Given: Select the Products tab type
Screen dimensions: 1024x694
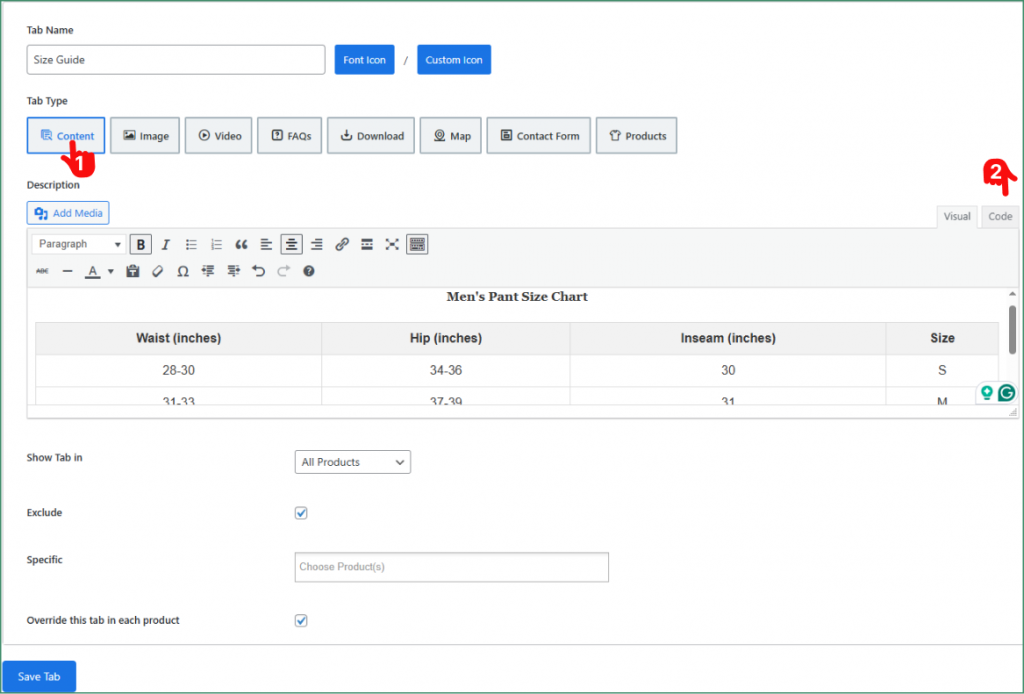Looking at the screenshot, I should (x=637, y=136).
